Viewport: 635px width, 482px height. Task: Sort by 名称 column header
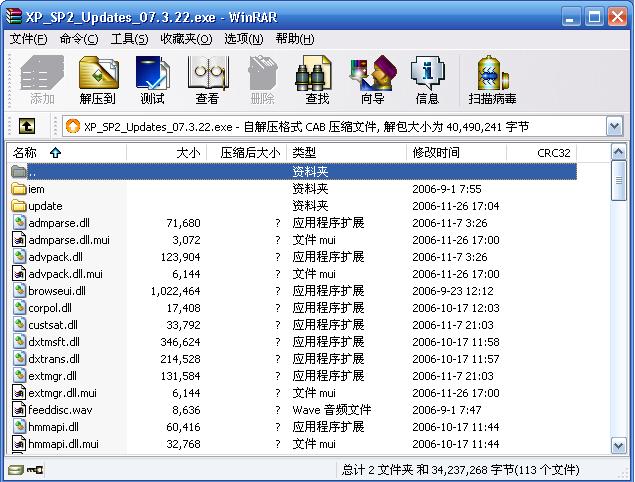click(x=66, y=153)
